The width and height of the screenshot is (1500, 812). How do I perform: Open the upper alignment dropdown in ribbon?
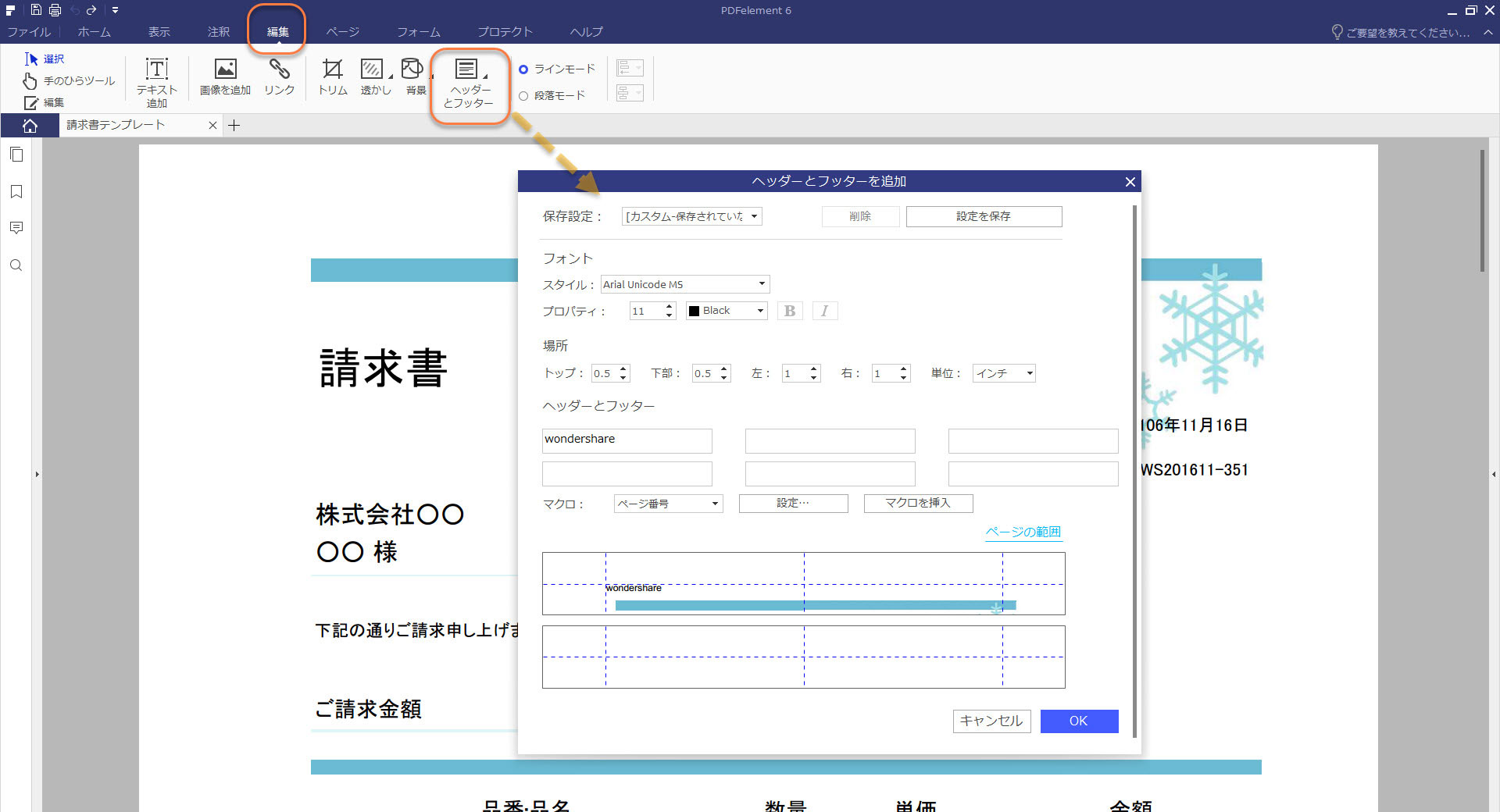click(630, 68)
